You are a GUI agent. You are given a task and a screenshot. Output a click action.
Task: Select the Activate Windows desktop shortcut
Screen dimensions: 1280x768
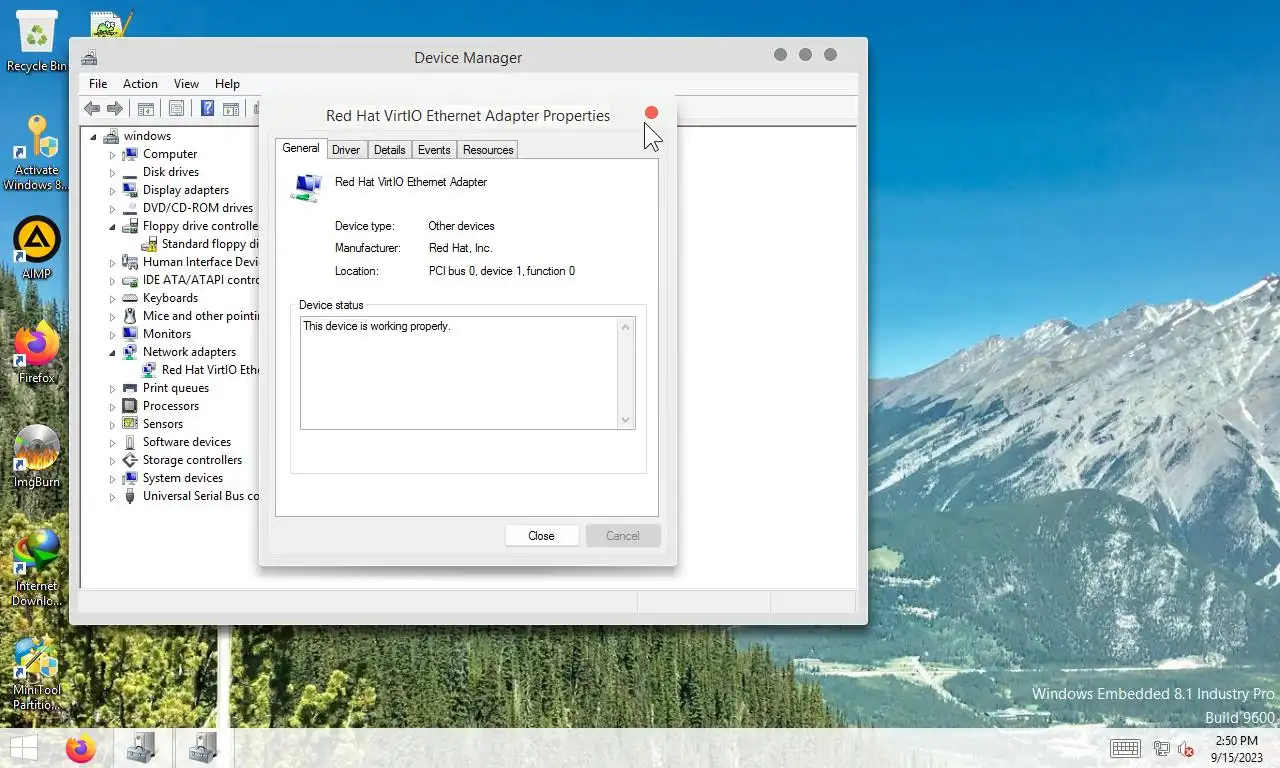coord(37,152)
